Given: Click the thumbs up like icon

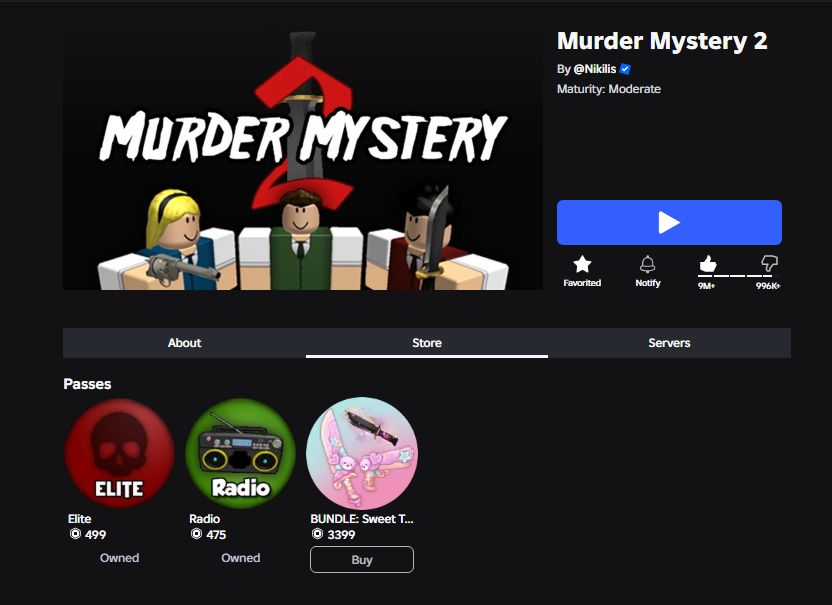Looking at the screenshot, I should point(708,264).
